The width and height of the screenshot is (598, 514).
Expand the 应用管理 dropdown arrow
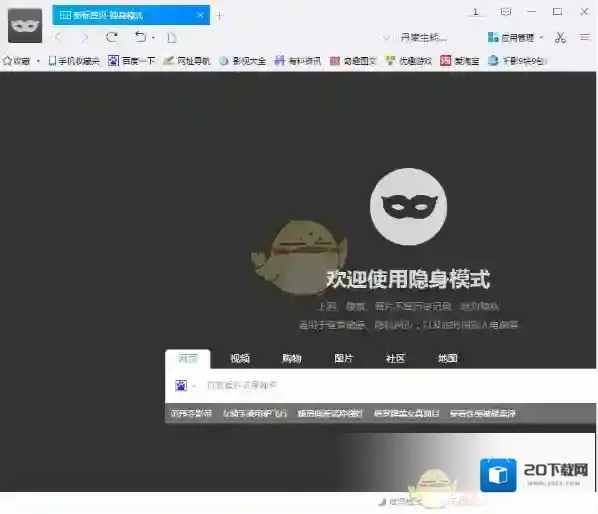(x=542, y=37)
